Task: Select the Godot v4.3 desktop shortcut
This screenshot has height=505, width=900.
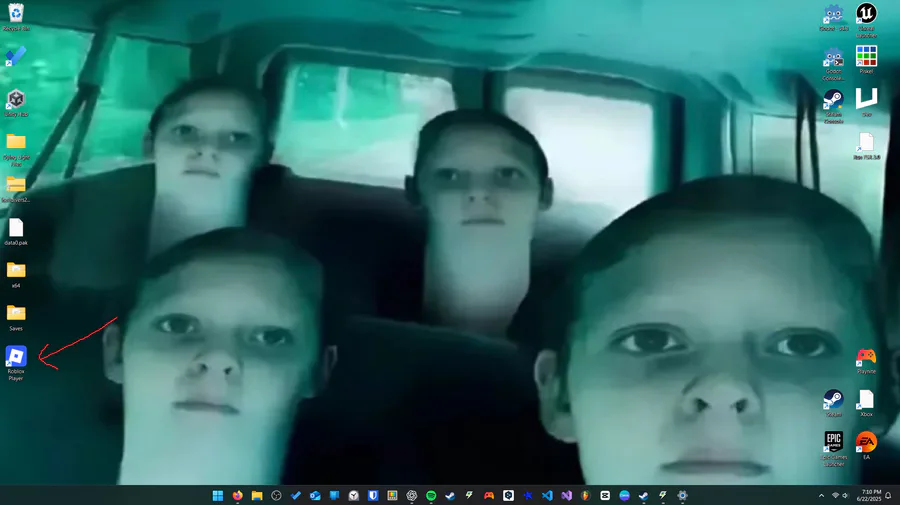Action: click(833, 14)
